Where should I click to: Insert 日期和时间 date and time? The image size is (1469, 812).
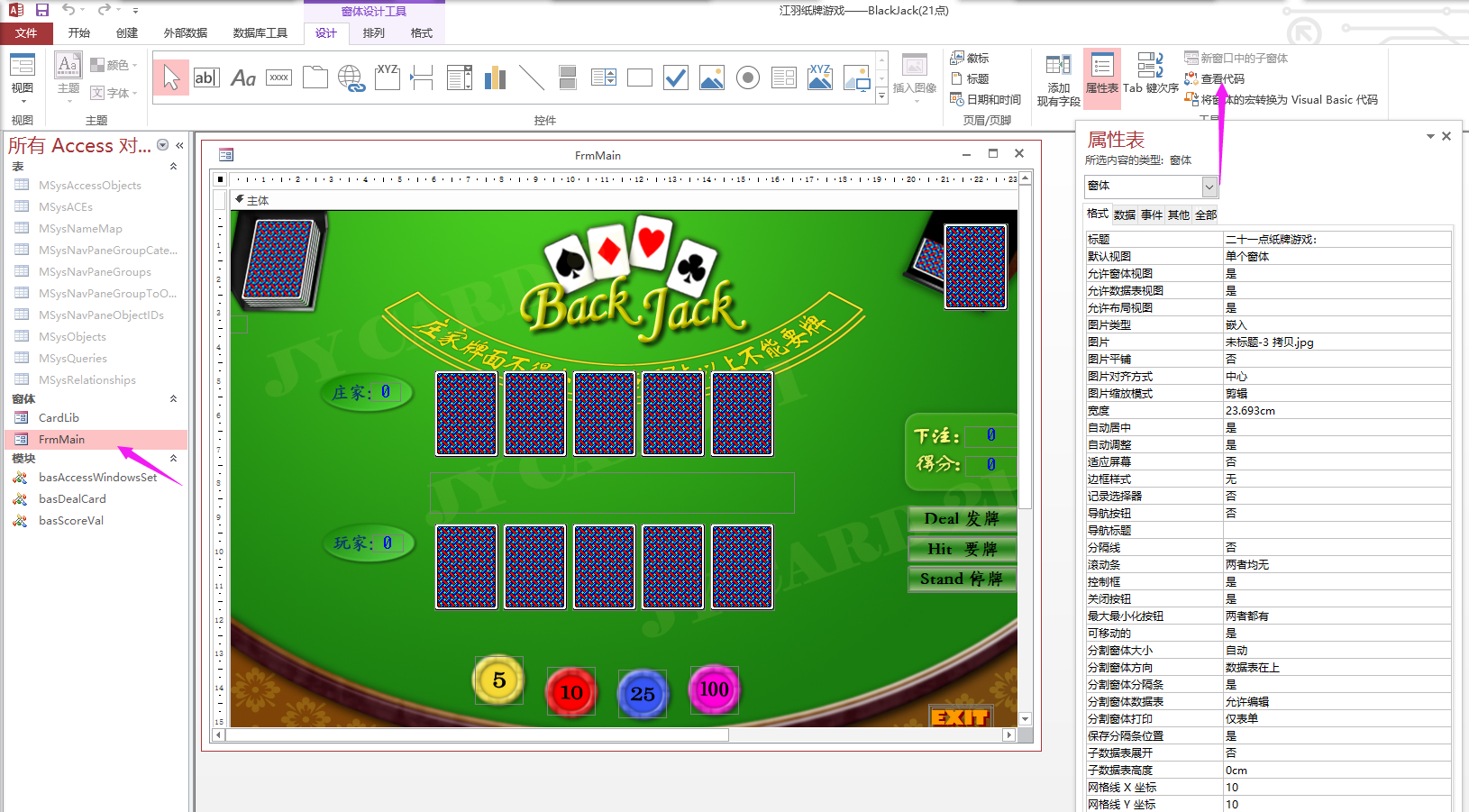tap(986, 99)
